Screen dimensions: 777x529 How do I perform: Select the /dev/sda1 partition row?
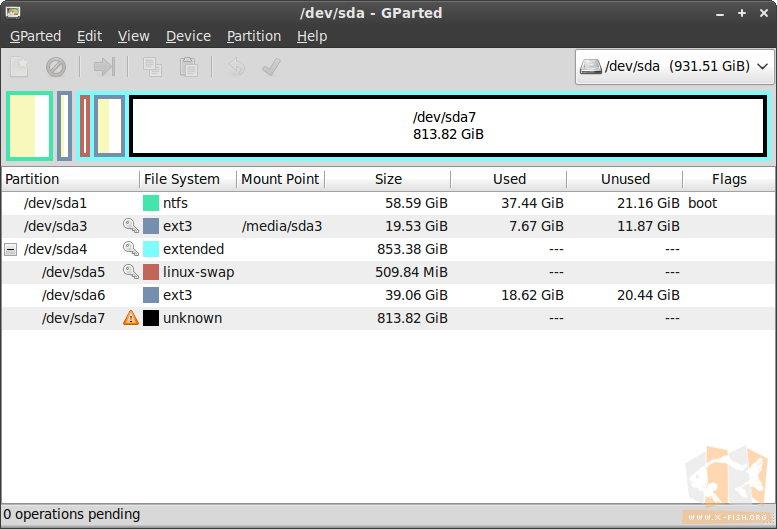(x=388, y=203)
